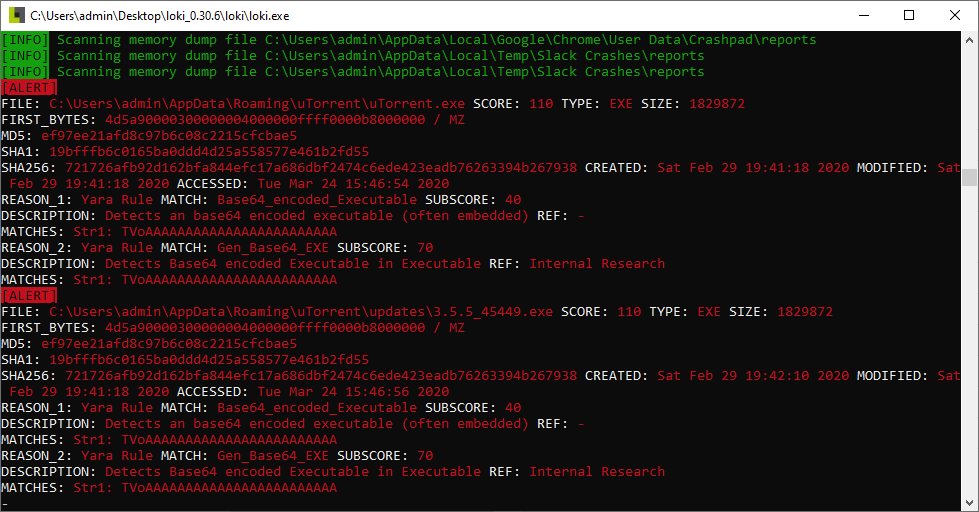Click the title path C:\Users\admin\Desktop\loki_0.30.6\loki\loki.exe
The image size is (979, 512).
[x=160, y=16]
